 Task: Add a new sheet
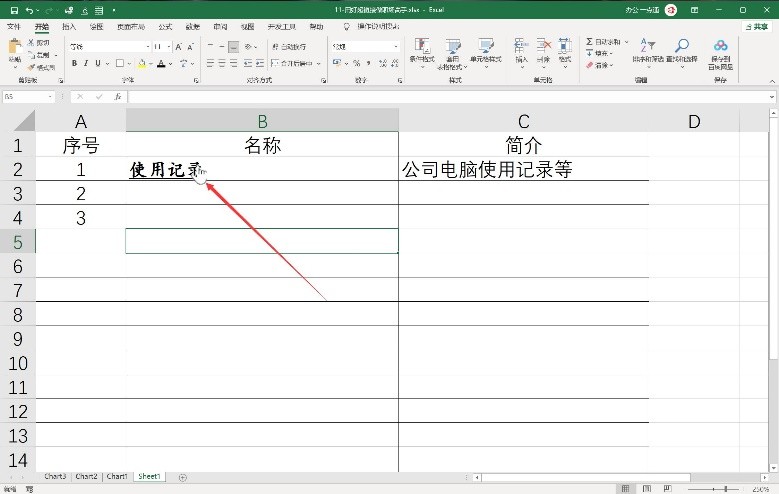pos(183,477)
